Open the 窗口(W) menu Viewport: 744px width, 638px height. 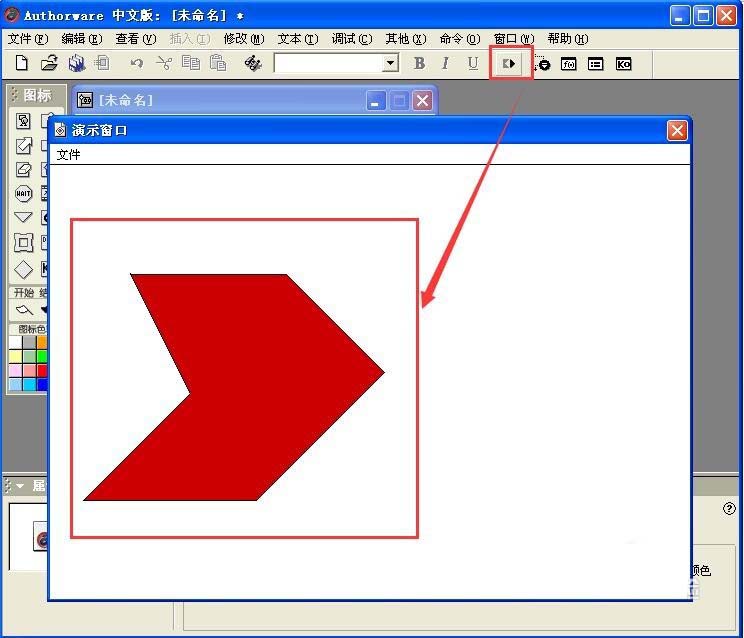point(514,38)
